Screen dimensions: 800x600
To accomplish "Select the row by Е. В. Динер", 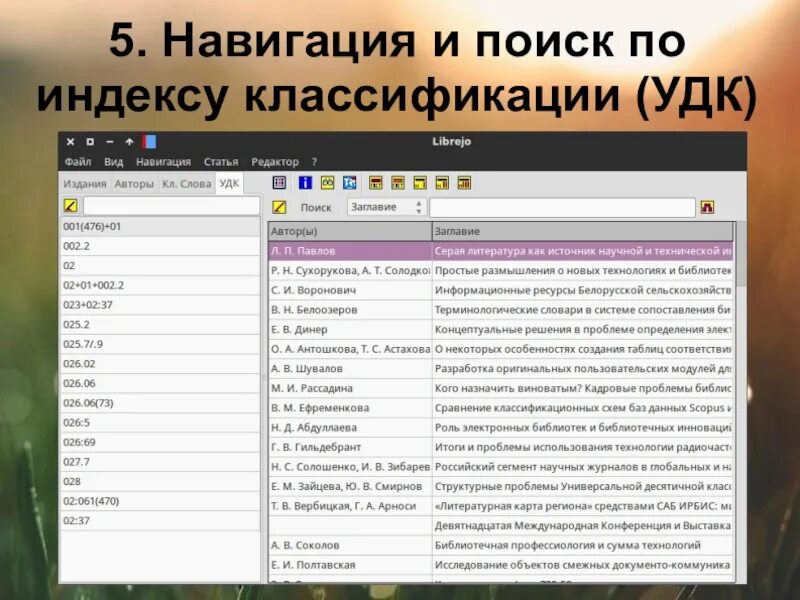I will (501, 330).
